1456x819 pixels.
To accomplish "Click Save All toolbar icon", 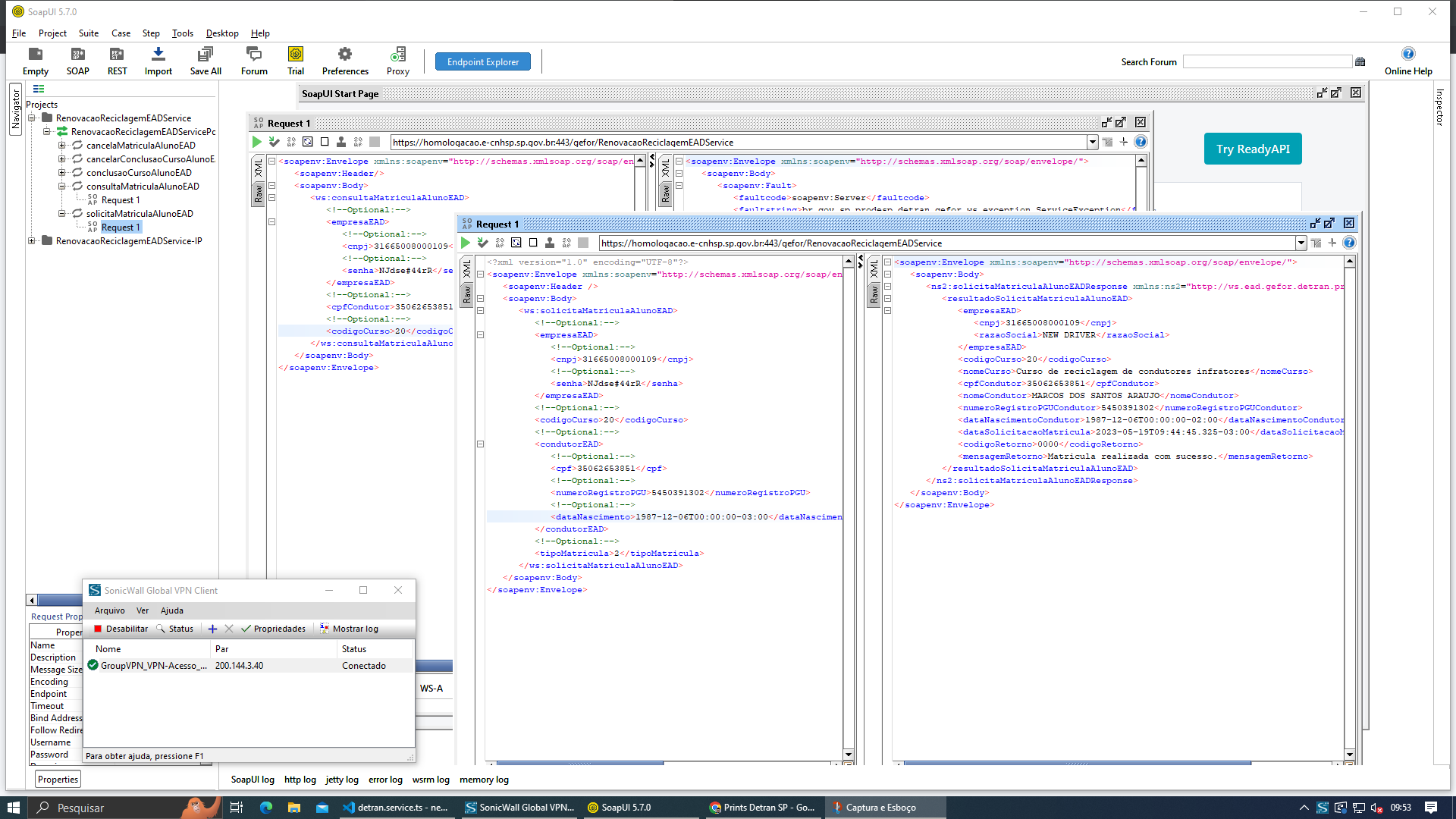I will [x=205, y=55].
